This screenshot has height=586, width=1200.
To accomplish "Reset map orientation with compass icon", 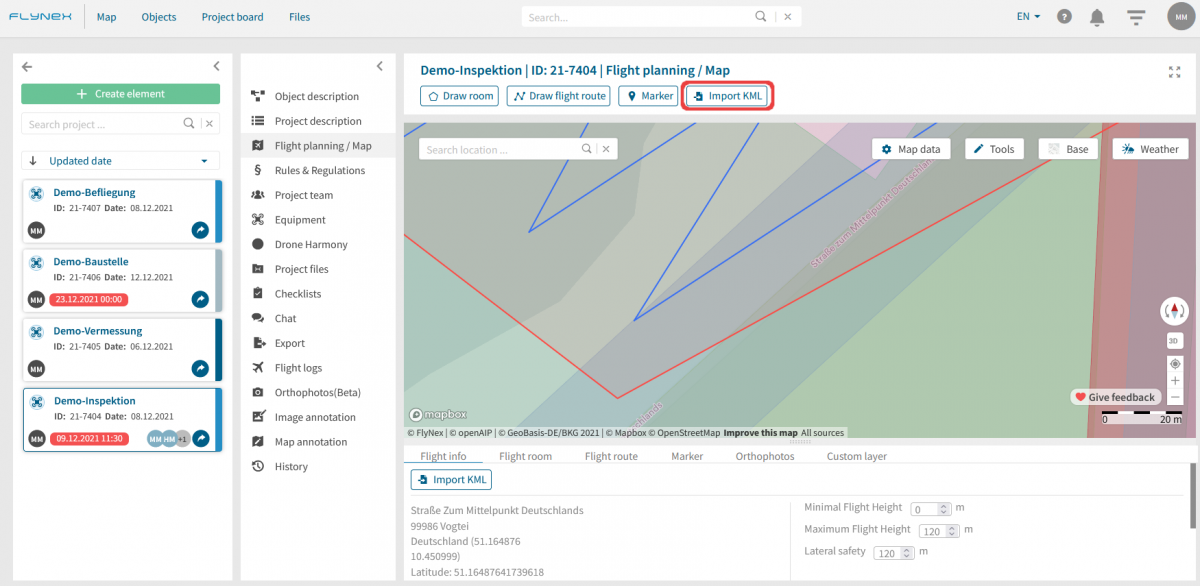I will coord(1174,311).
